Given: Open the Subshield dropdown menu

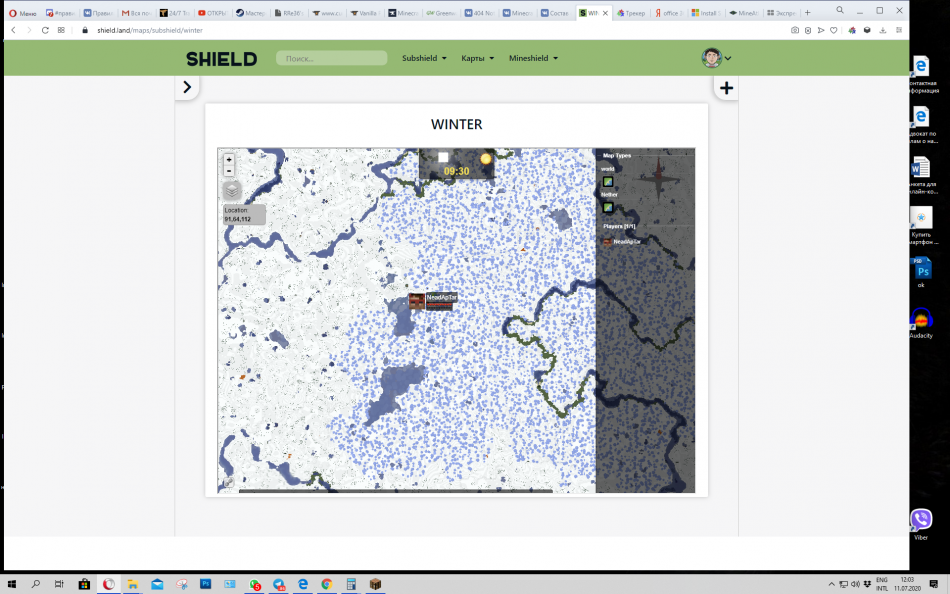Looking at the screenshot, I should (424, 58).
